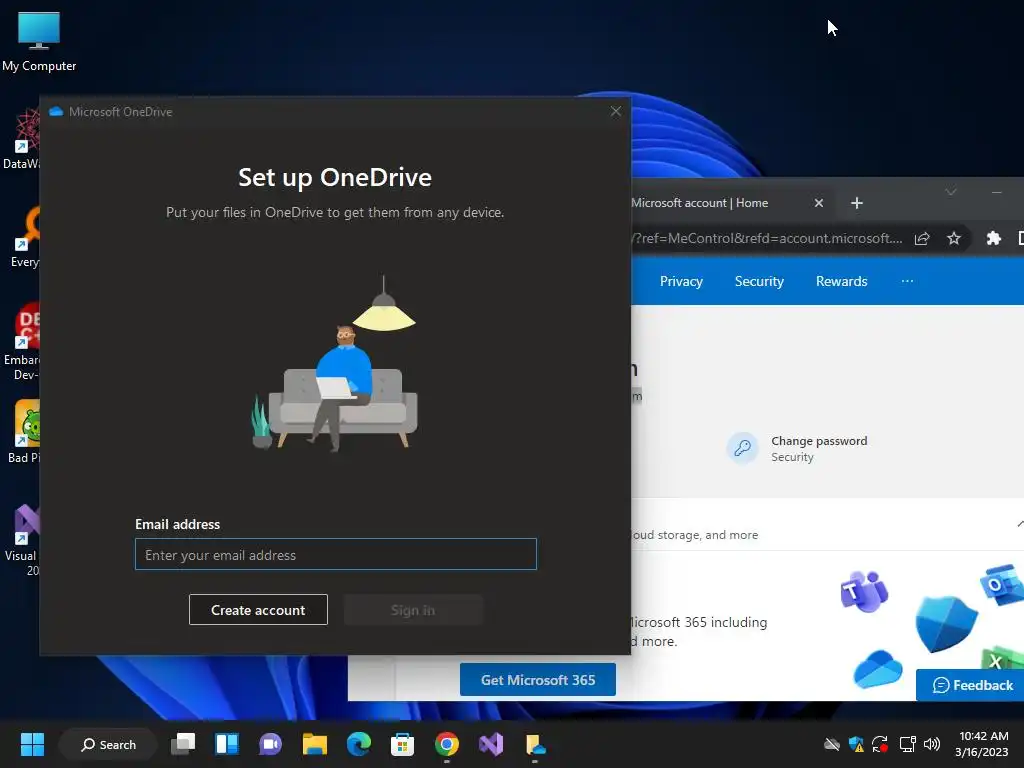Click the taskbar Search box
The width and height of the screenshot is (1024, 768).
(x=108, y=744)
